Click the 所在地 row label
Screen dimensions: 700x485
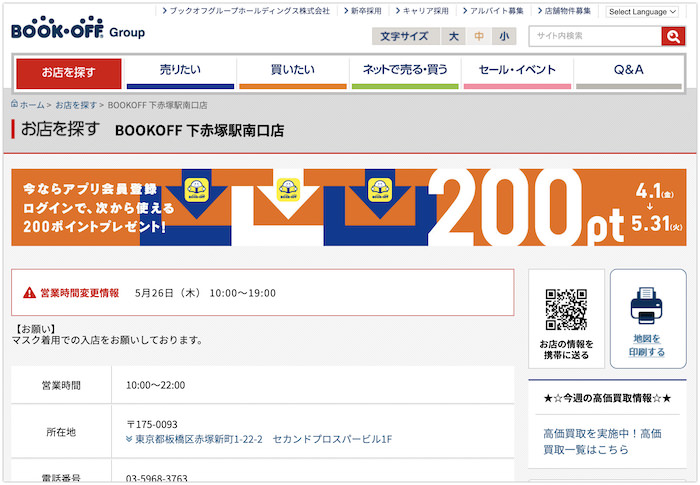pos(61,432)
